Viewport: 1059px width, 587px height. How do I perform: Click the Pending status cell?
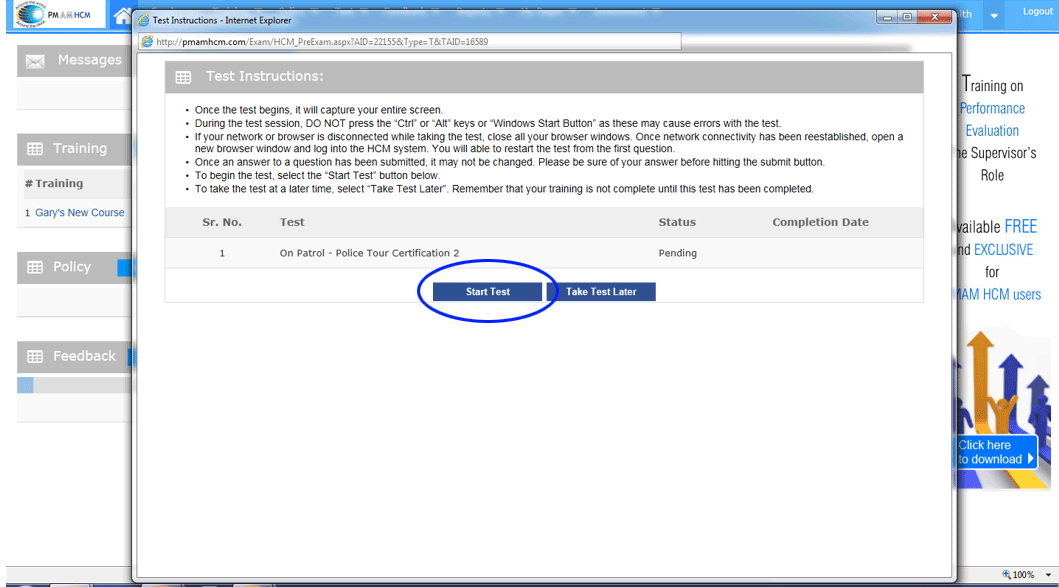click(x=677, y=253)
